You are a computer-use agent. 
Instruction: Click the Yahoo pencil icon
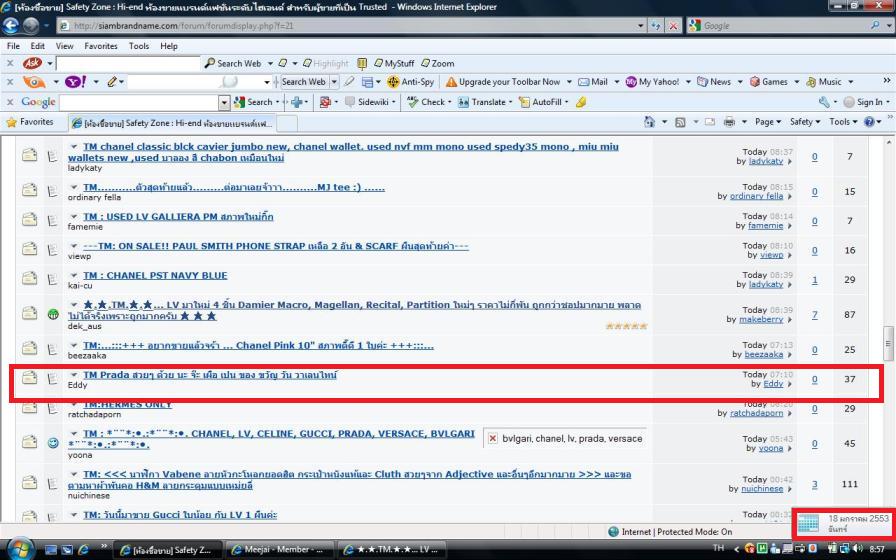(x=111, y=82)
